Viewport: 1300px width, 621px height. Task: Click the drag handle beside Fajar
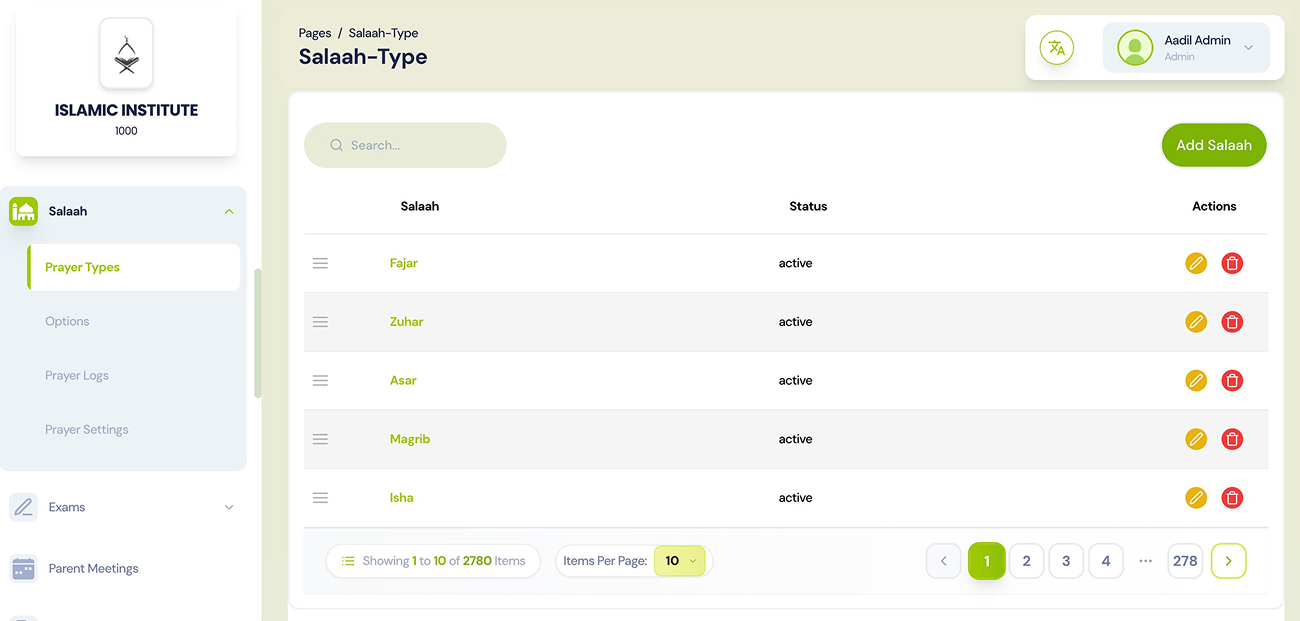[x=320, y=263]
